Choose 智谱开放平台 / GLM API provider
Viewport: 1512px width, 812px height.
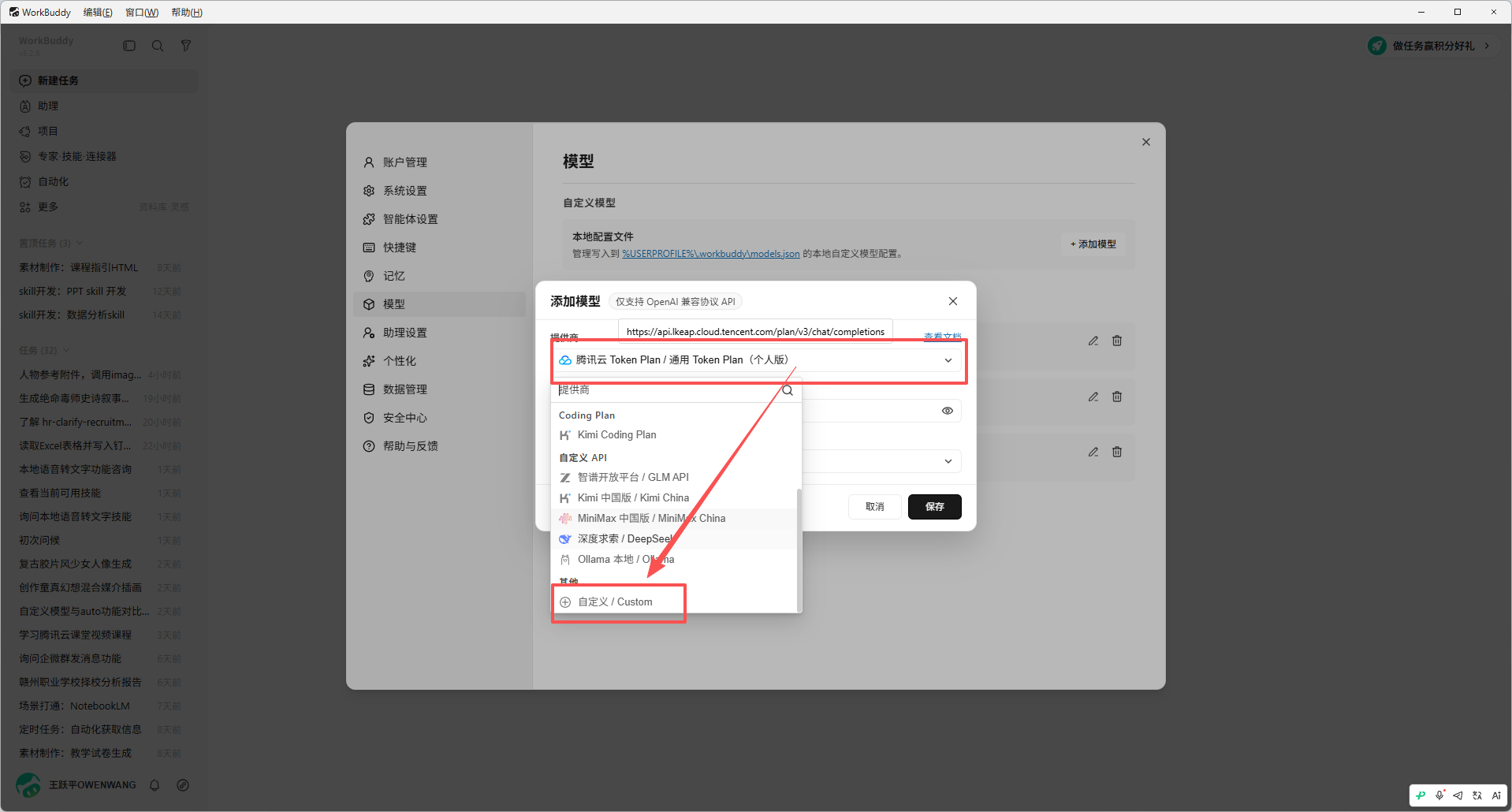pyautogui.click(x=675, y=477)
